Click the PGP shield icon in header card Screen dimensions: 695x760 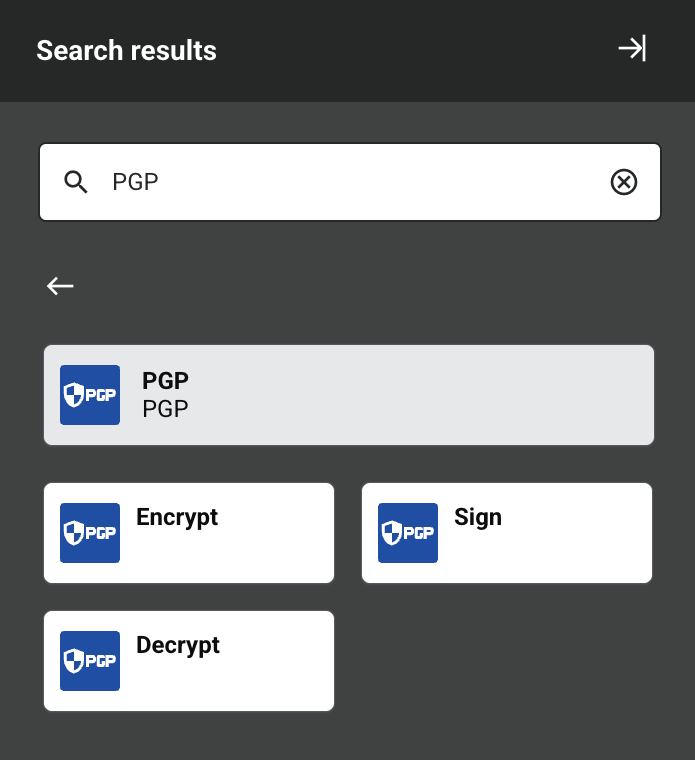pyautogui.click(x=90, y=395)
